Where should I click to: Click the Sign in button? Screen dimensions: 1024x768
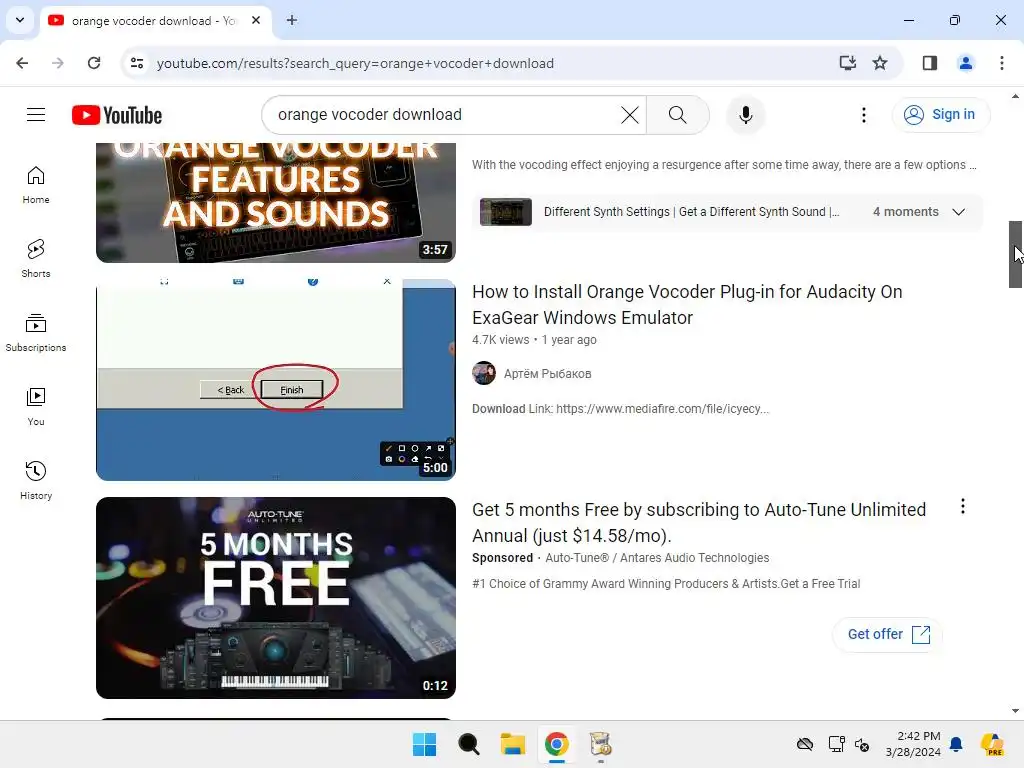tap(940, 115)
